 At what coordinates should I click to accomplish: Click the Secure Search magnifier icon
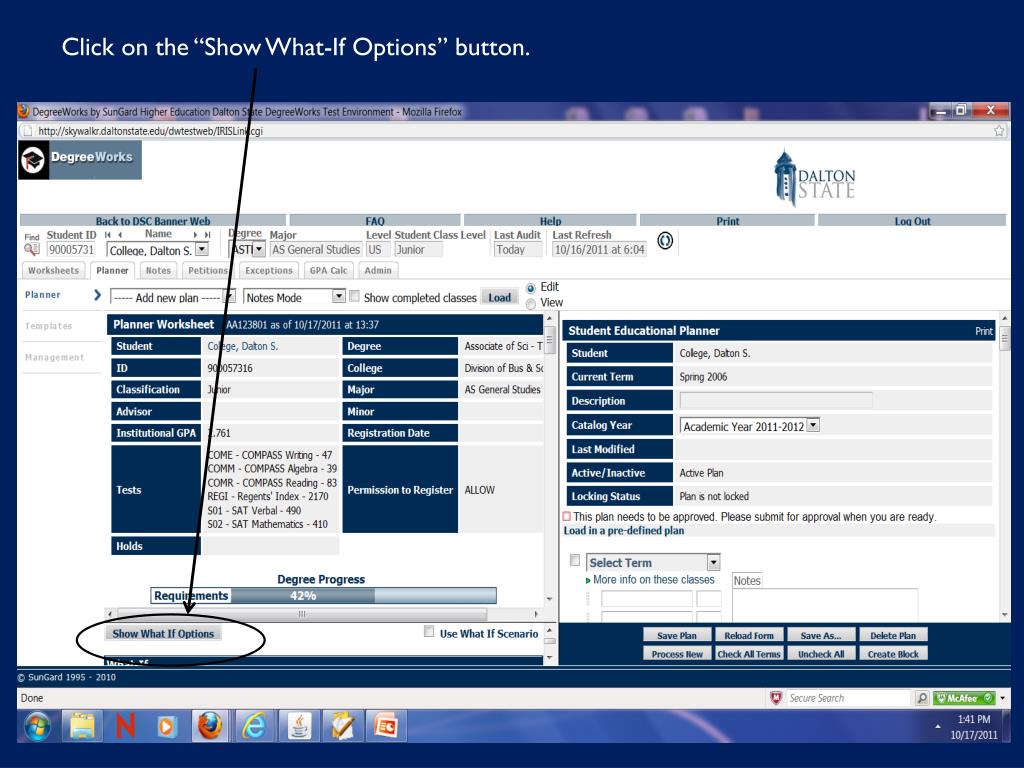[922, 698]
